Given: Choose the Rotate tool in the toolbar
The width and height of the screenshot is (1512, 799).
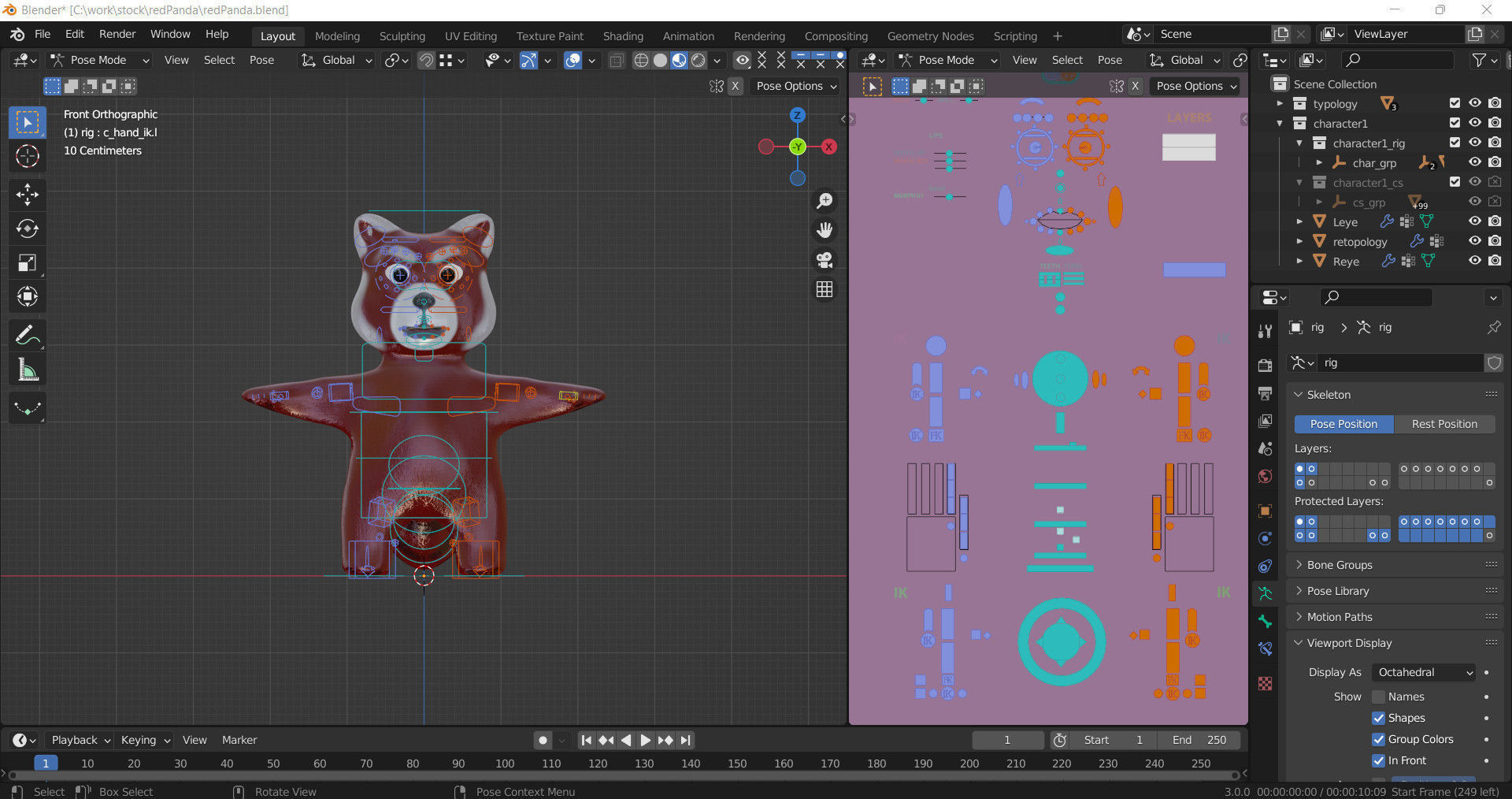Looking at the screenshot, I should tap(28, 229).
